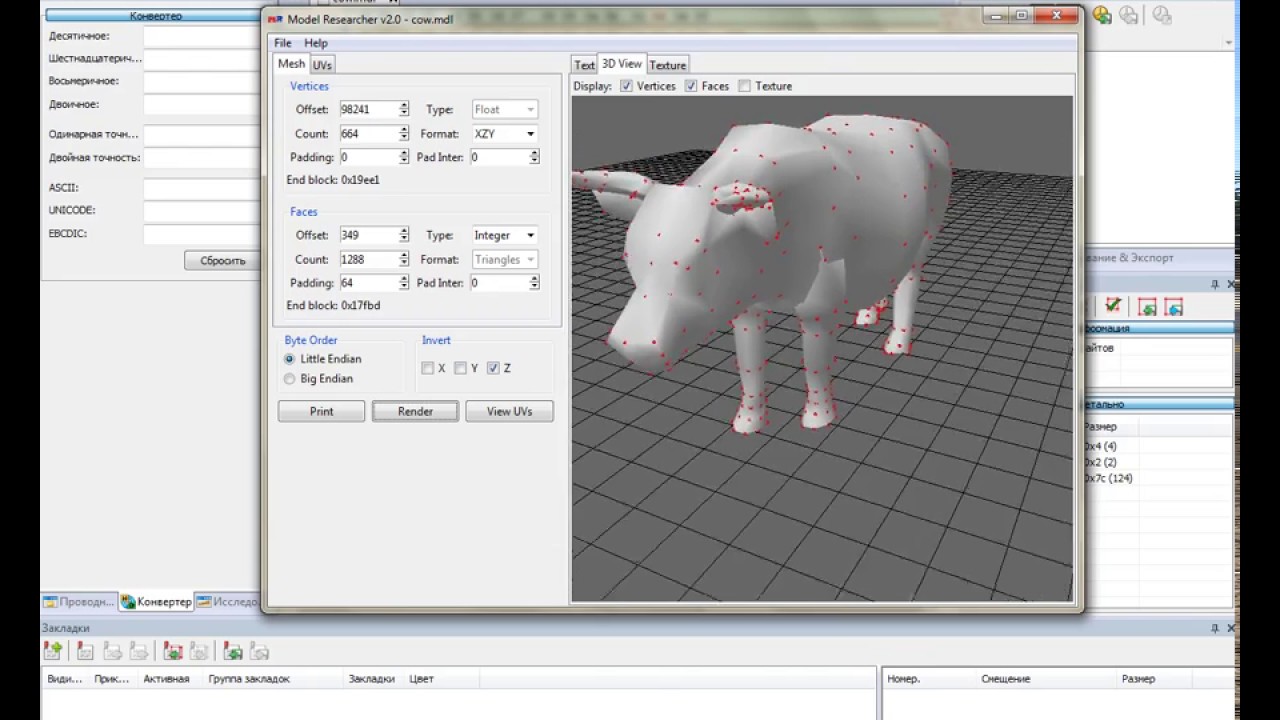
Task: Click the gold globe icon in the top-right toolbar
Action: 1101,15
